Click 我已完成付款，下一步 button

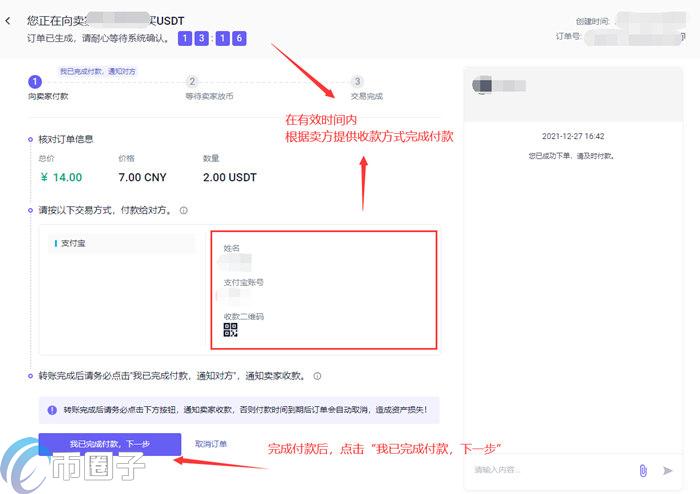[x=110, y=444]
